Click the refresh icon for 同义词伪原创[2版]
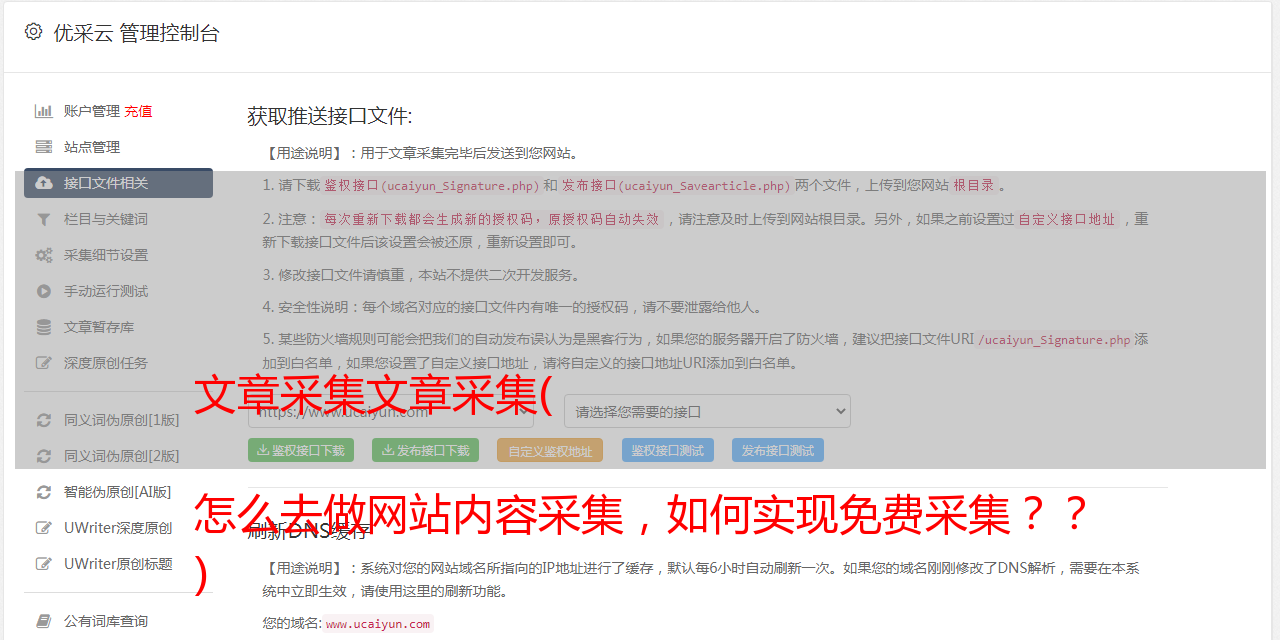The height and width of the screenshot is (640, 1280). 44,456
